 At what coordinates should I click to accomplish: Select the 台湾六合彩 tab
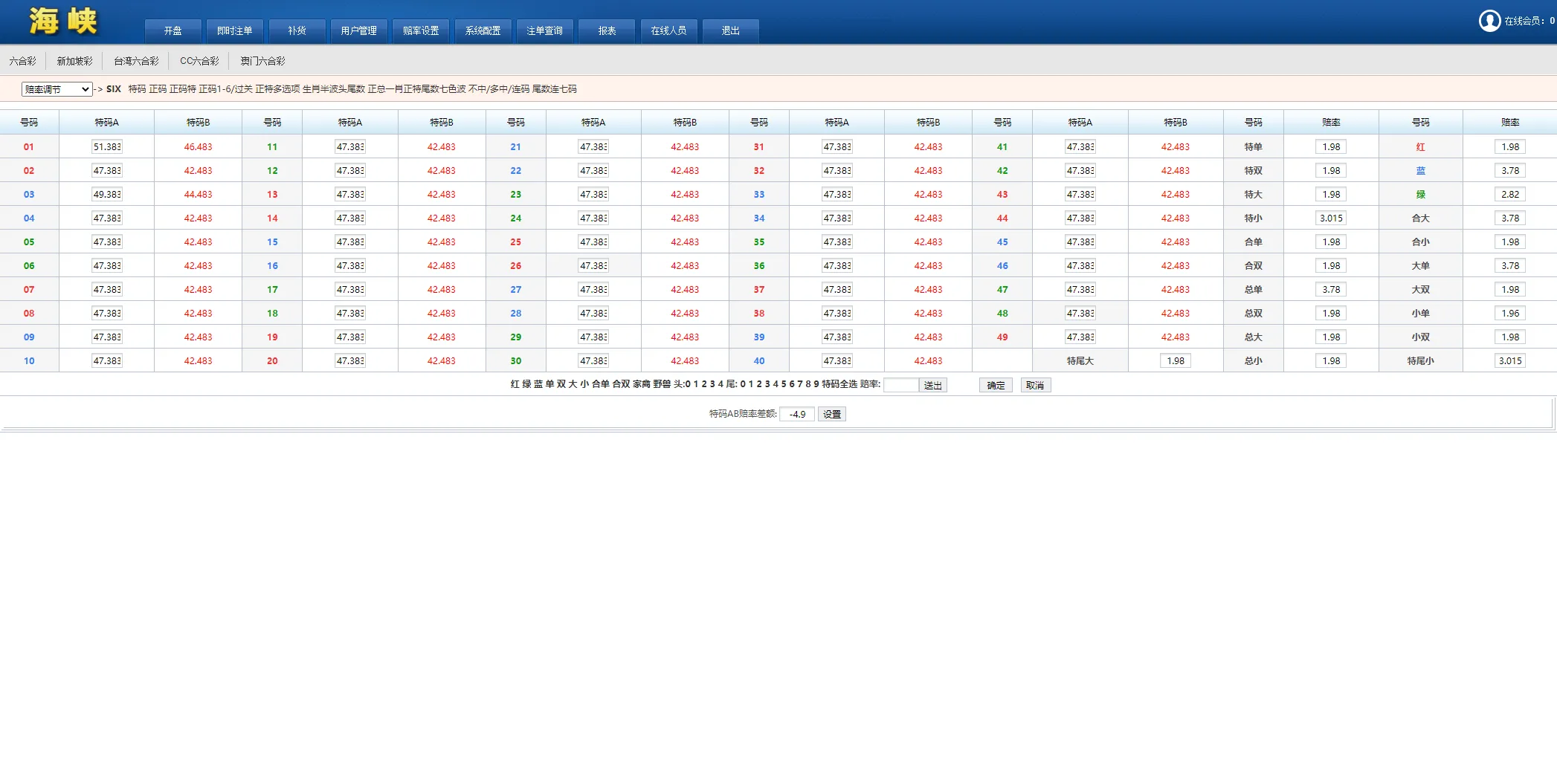coord(135,60)
